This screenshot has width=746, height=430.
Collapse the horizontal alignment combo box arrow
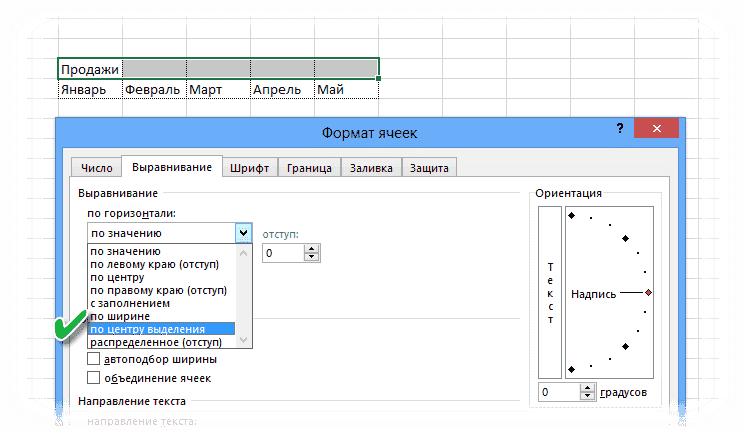click(244, 233)
